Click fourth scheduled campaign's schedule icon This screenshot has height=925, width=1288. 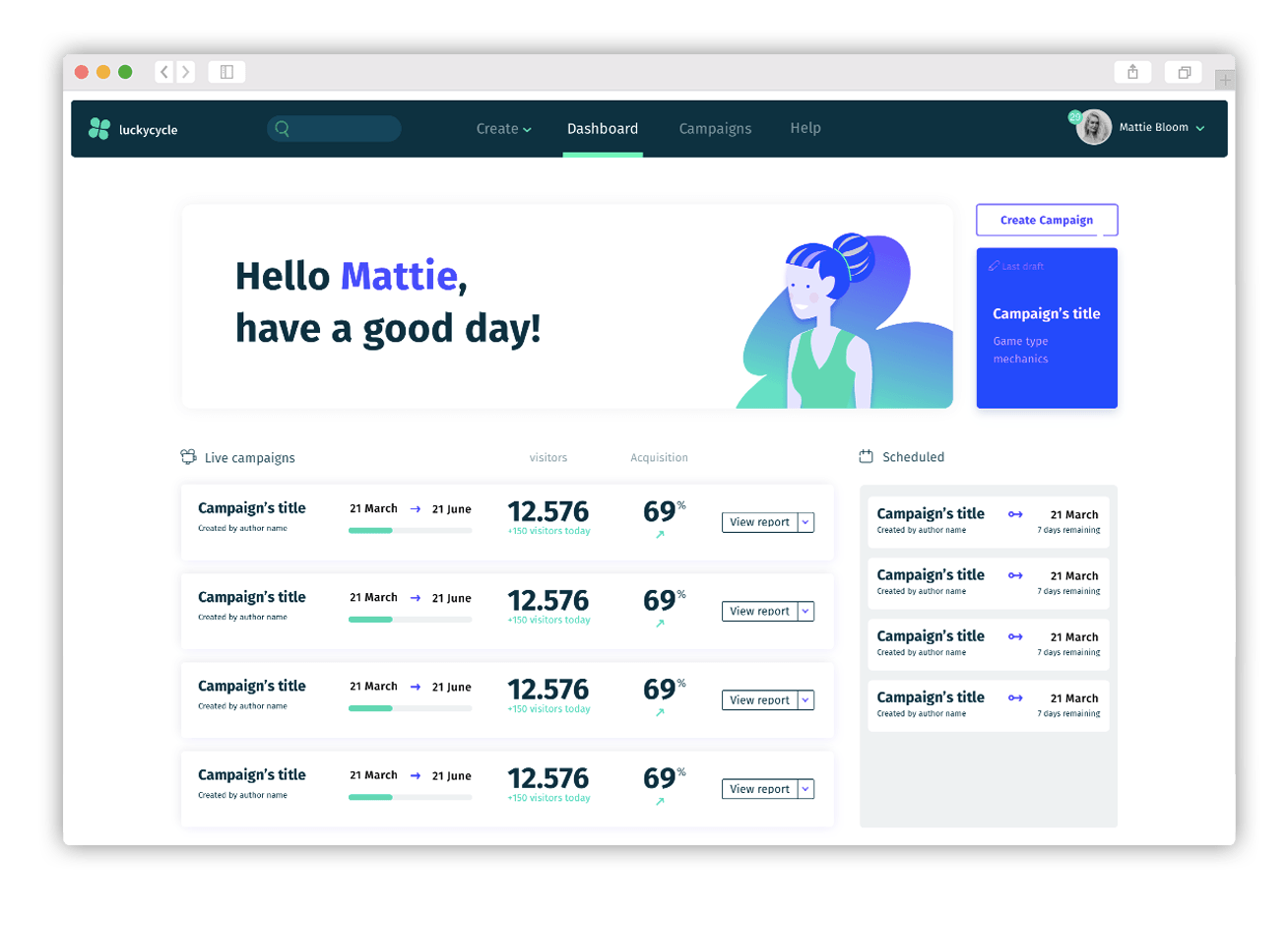pos(1015,697)
